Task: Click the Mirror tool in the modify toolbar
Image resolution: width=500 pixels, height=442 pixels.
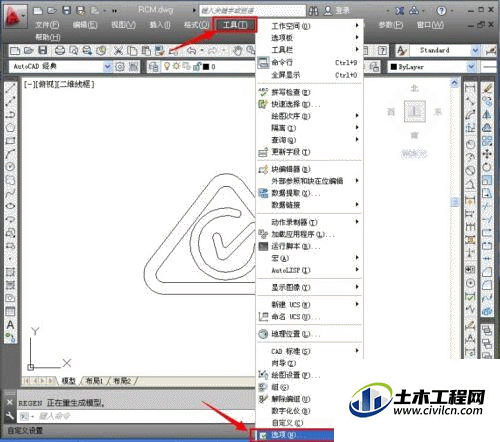Action: pyautogui.click(x=487, y=114)
